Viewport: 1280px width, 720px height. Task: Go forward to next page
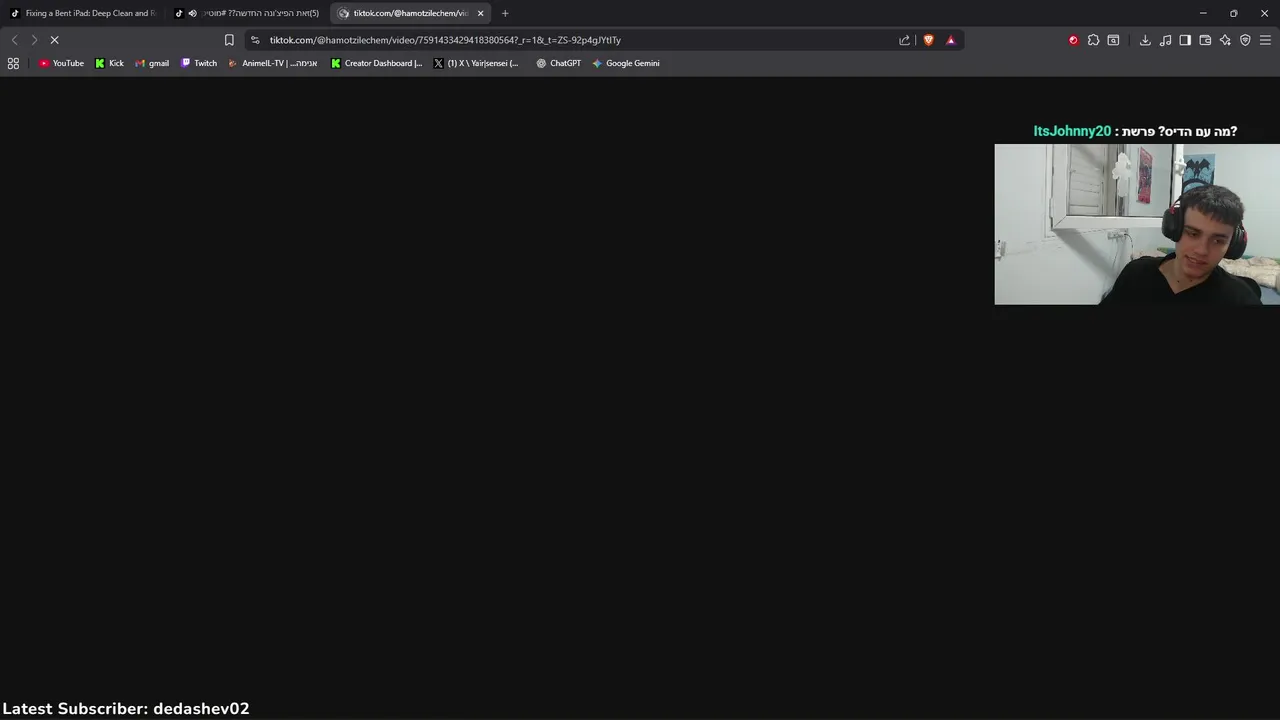34,40
